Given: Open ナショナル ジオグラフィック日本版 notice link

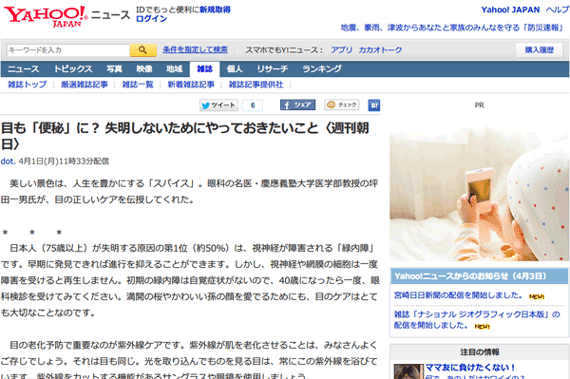Looking at the screenshot, I should click(x=477, y=319).
